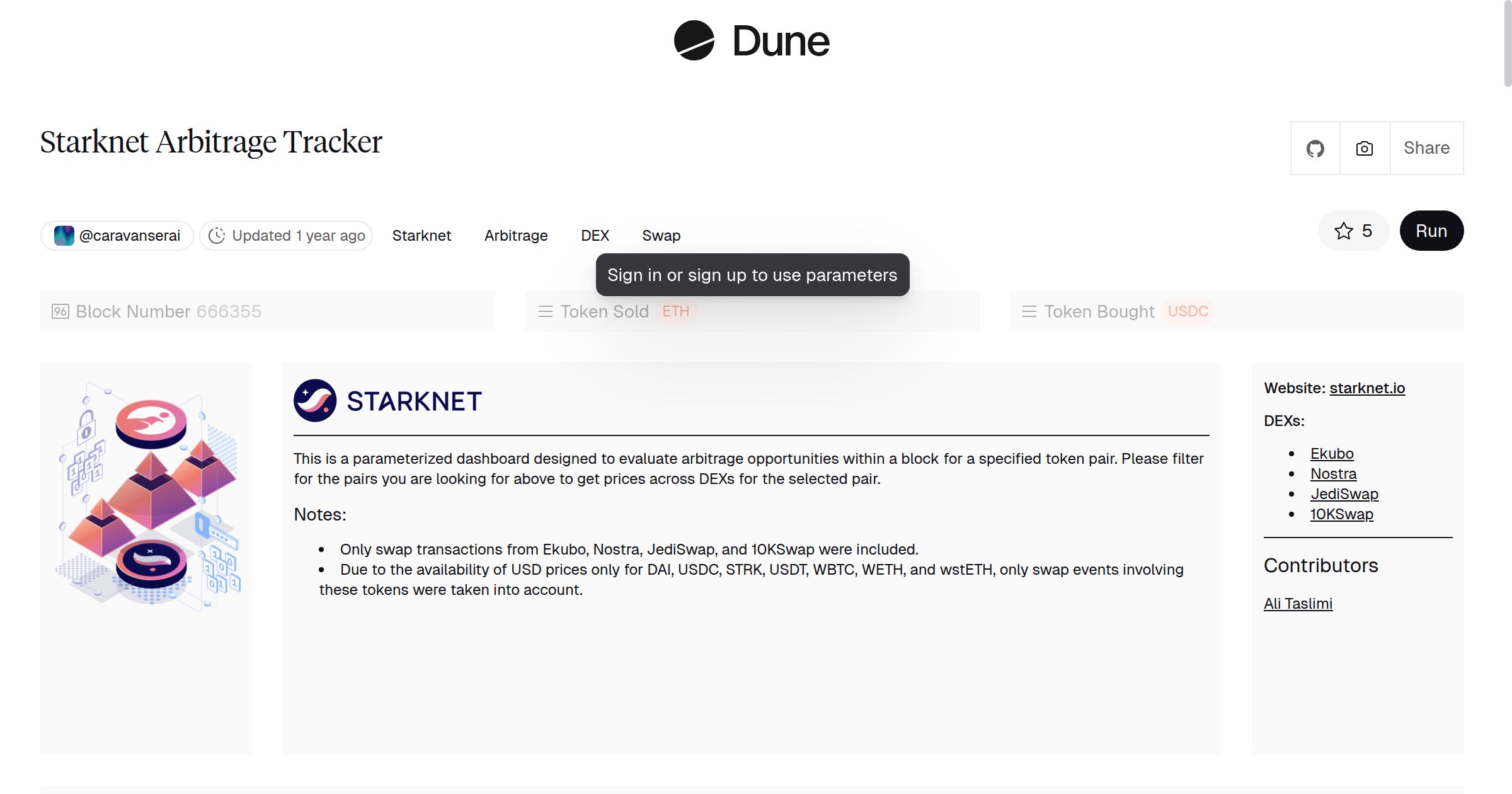Open the starknet.io website link
Screen dimensions: 1512x794
(x=1367, y=388)
